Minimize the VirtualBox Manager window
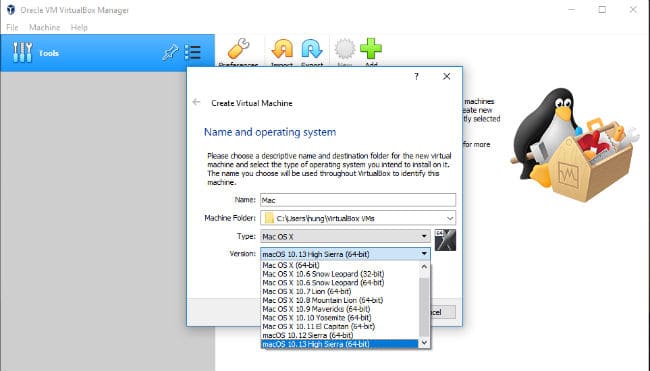 coord(572,10)
